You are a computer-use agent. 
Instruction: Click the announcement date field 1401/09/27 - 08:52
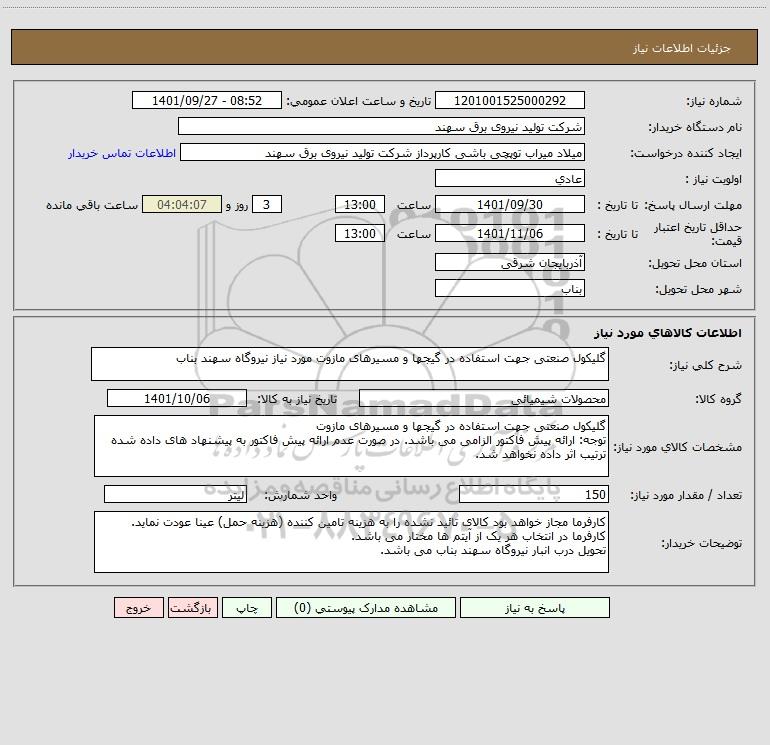pyautogui.click(x=207, y=100)
